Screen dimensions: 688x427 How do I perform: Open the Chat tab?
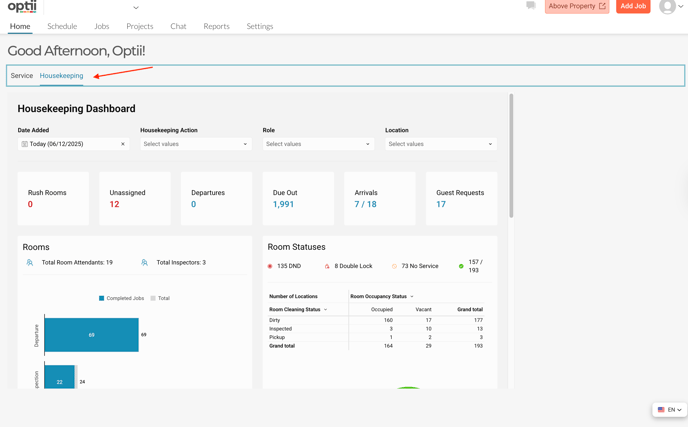point(179,26)
